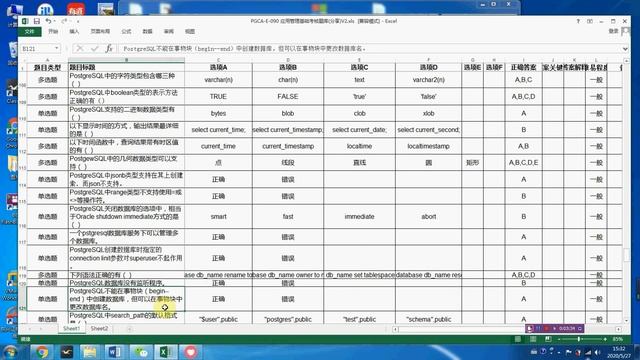The width and height of the screenshot is (640, 360).
Task: Click the Sign in link
Action: 613,31
